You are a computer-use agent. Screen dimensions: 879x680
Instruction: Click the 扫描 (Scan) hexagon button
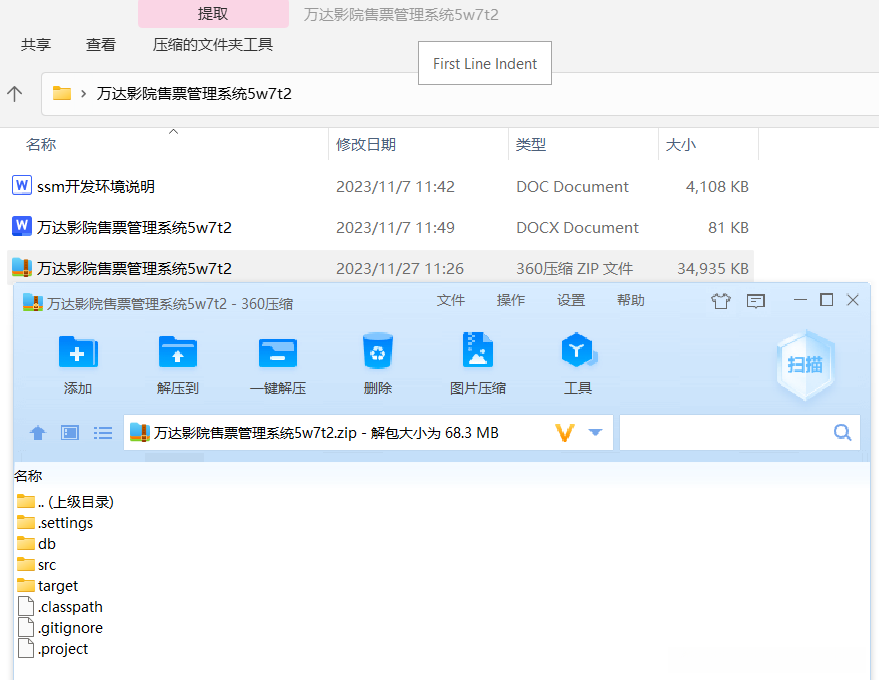click(806, 365)
